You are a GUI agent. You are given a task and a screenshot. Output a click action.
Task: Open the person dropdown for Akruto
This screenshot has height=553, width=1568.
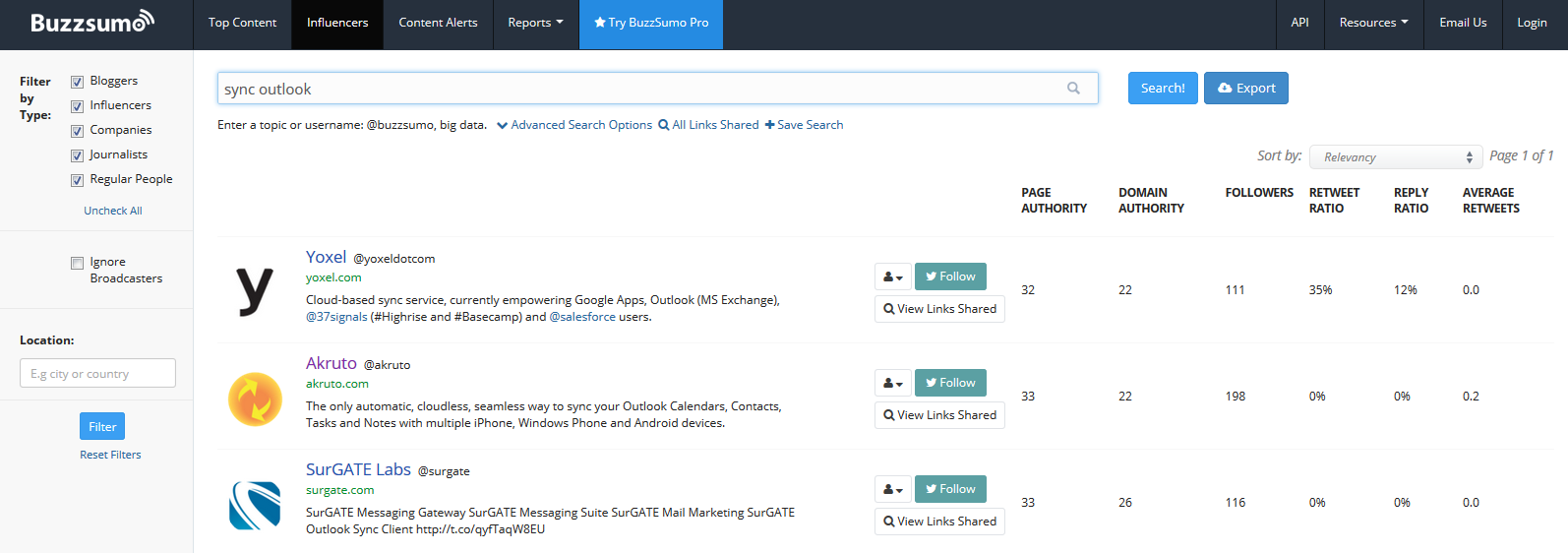pos(892,383)
